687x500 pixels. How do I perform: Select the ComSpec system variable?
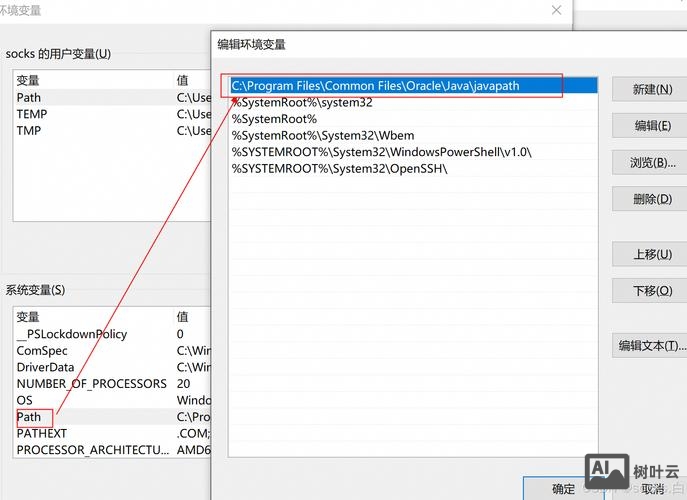42,351
